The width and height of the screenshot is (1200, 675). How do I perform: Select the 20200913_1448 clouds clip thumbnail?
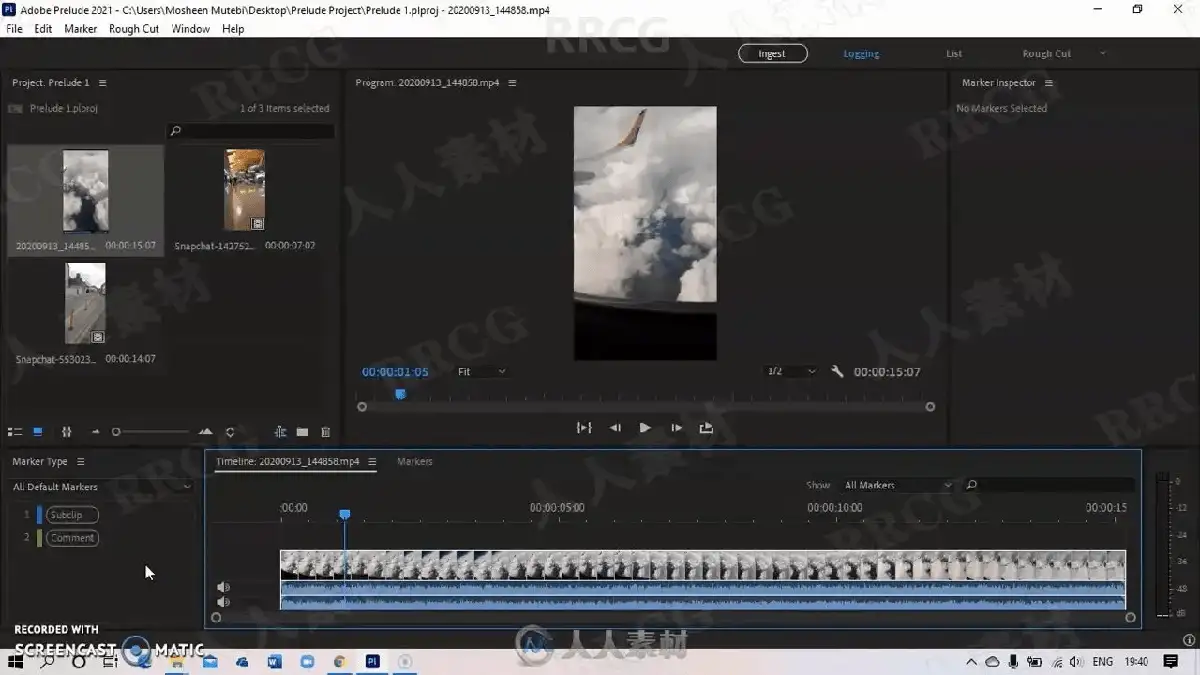coord(86,191)
